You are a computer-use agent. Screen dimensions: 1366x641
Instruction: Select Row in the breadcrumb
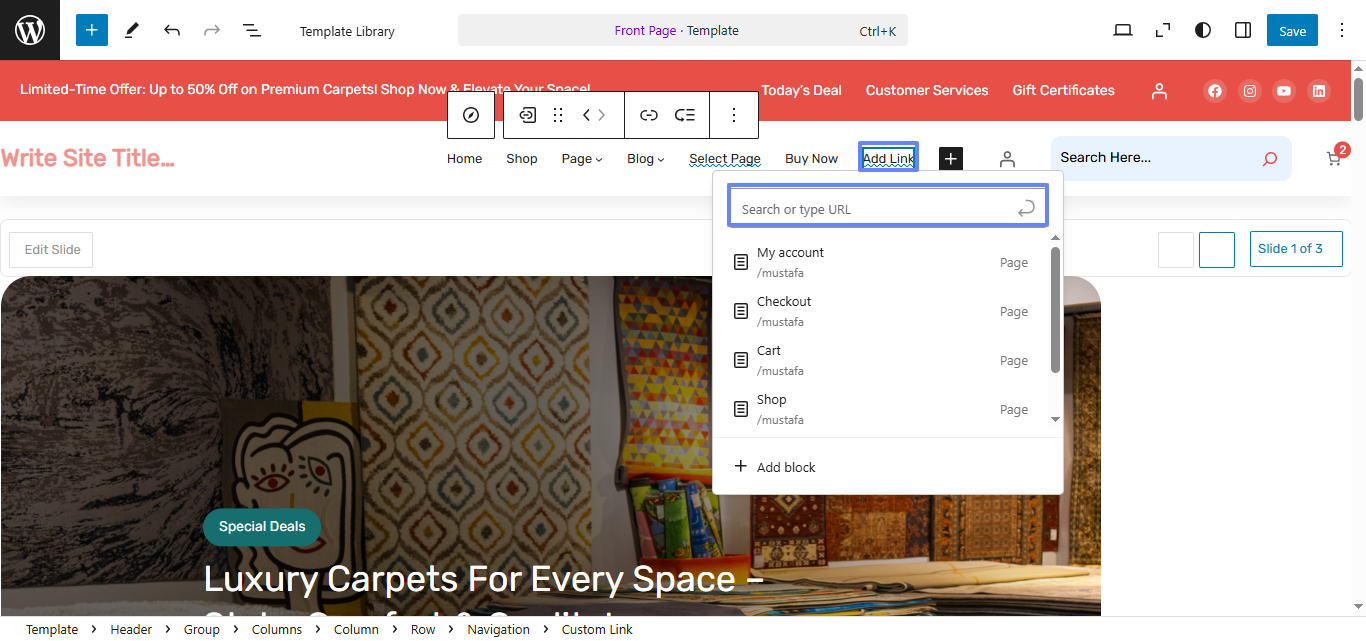423,630
